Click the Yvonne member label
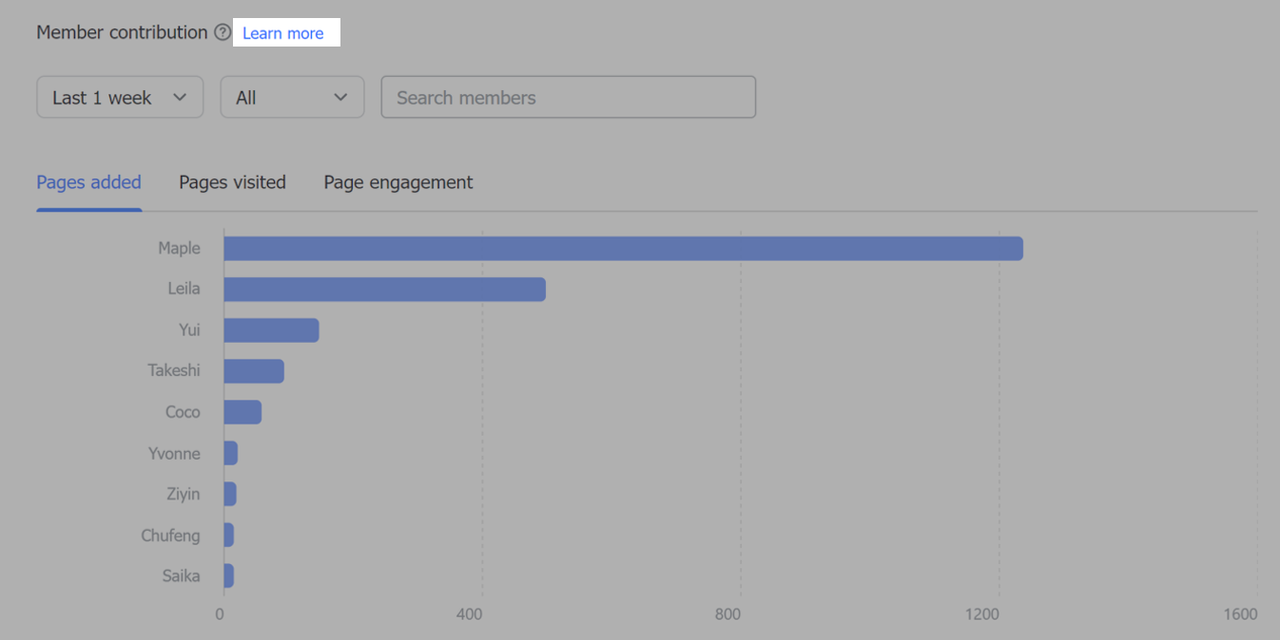 [x=174, y=453]
